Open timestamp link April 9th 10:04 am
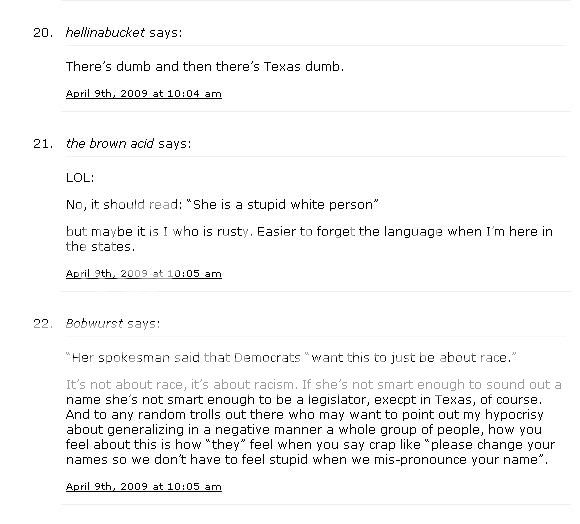 point(144,94)
